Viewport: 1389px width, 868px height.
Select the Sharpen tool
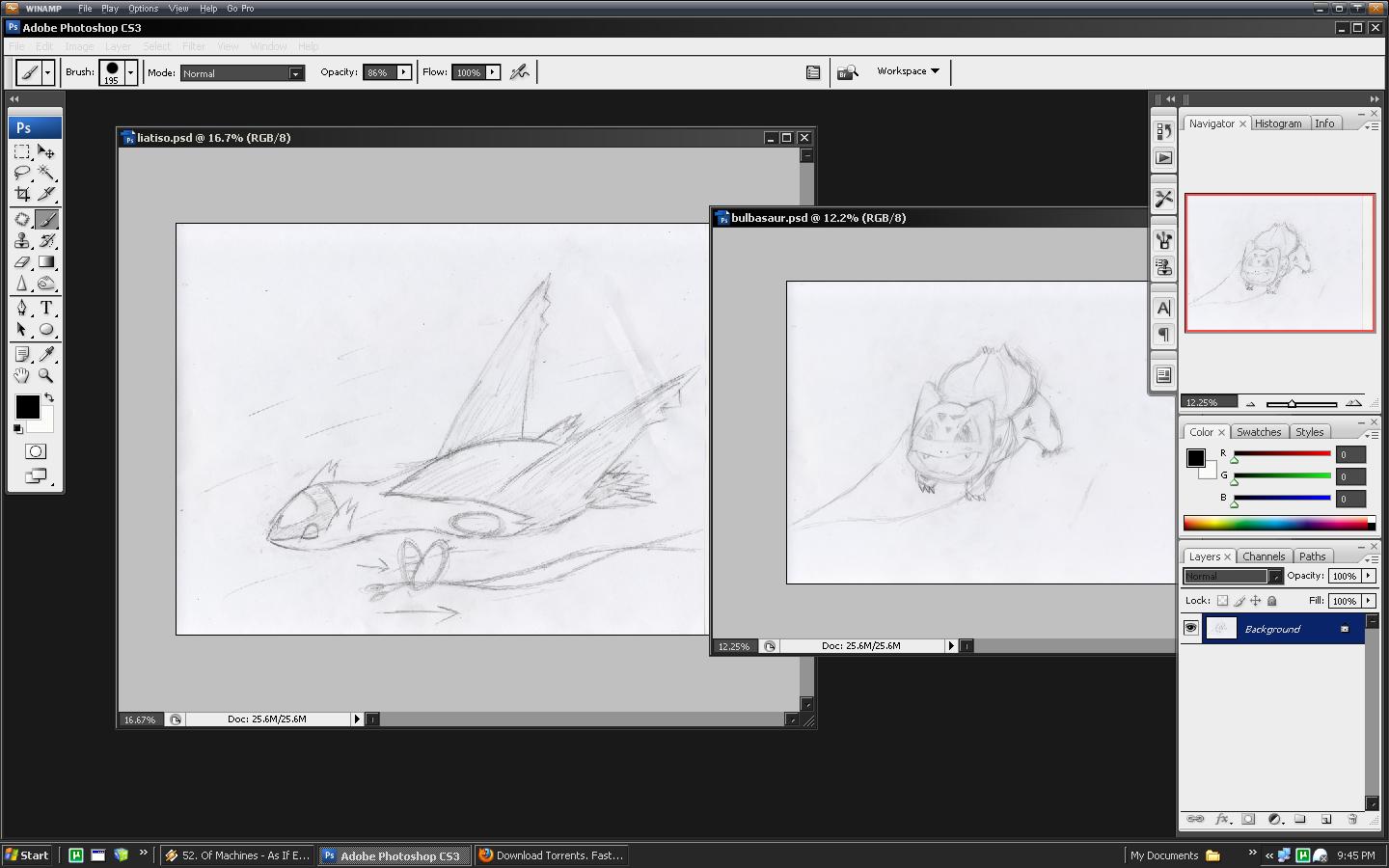coord(22,283)
